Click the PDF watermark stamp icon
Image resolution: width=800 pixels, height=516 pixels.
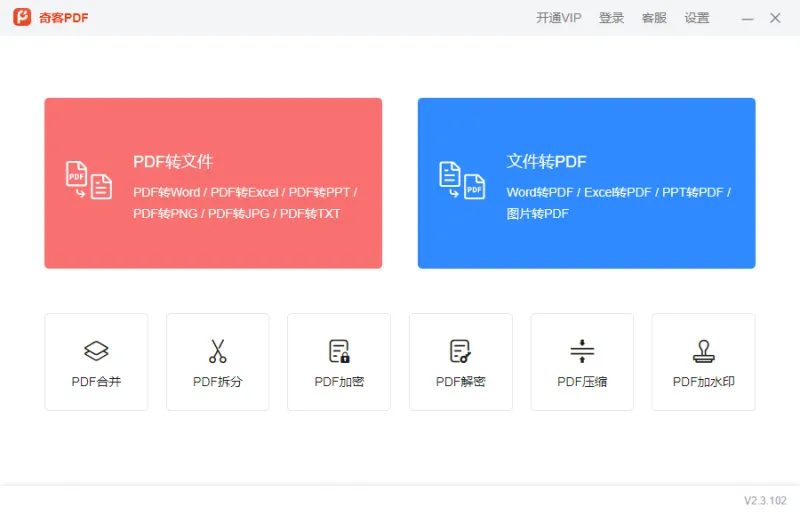coord(703,351)
